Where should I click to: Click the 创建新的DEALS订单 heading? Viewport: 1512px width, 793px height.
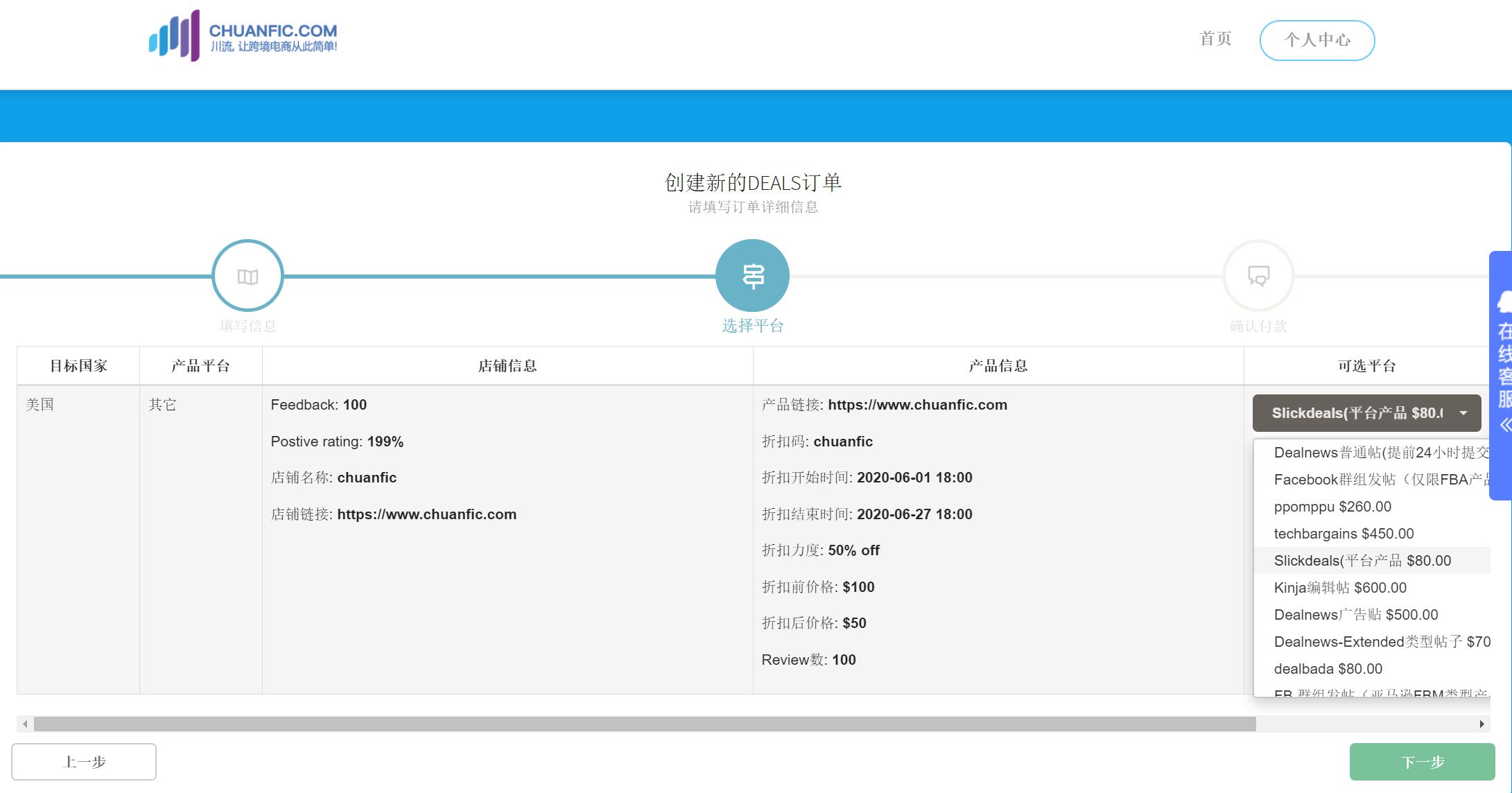[753, 182]
